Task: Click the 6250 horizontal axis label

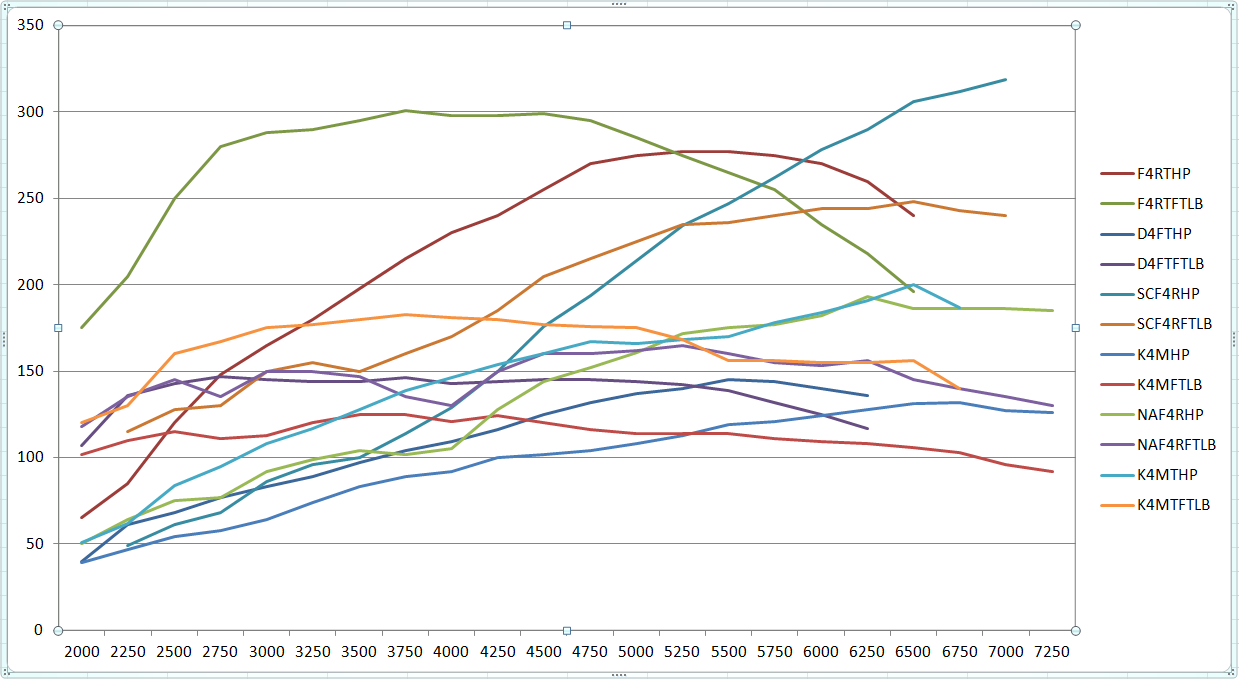Action: (868, 651)
